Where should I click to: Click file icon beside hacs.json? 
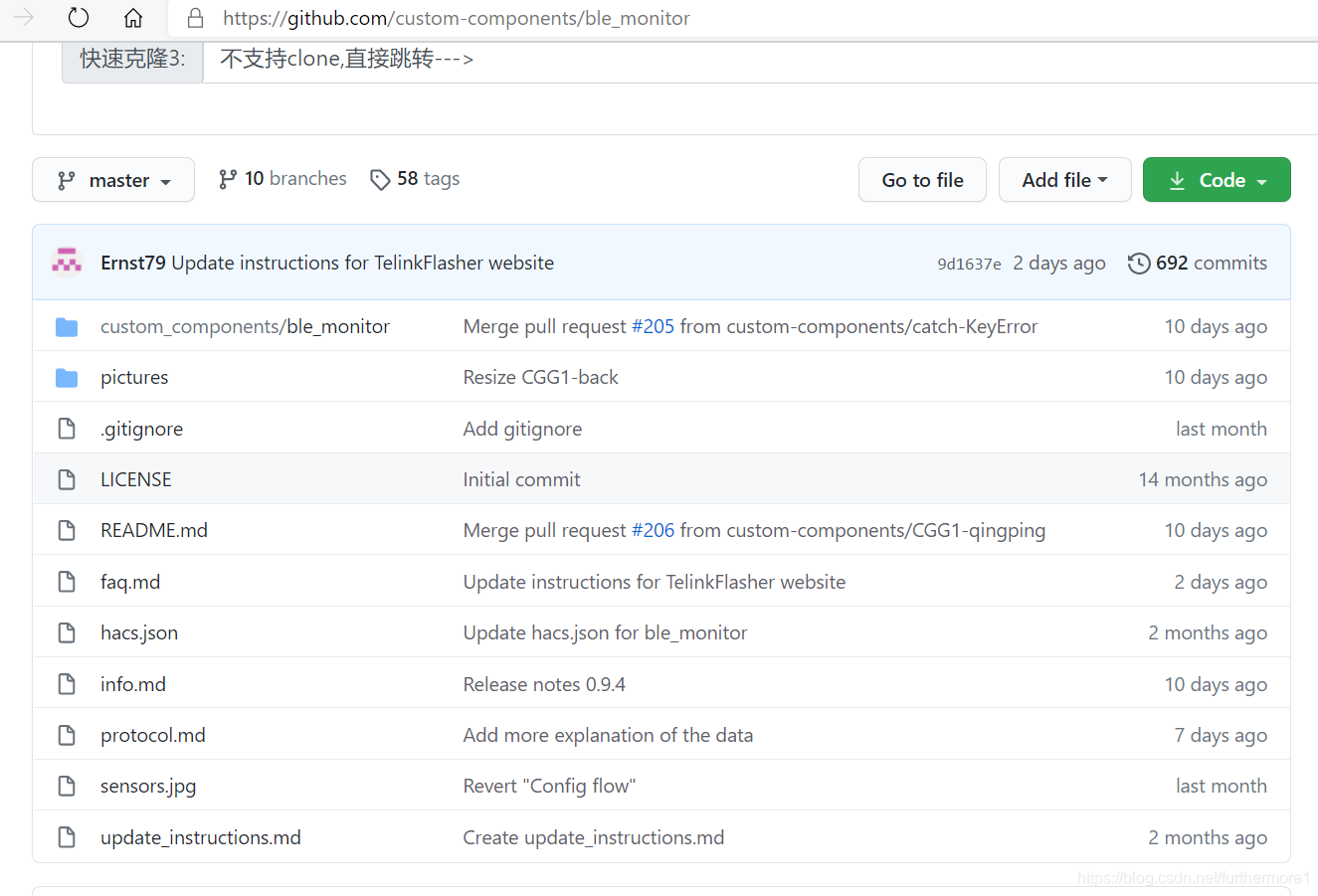click(x=67, y=632)
